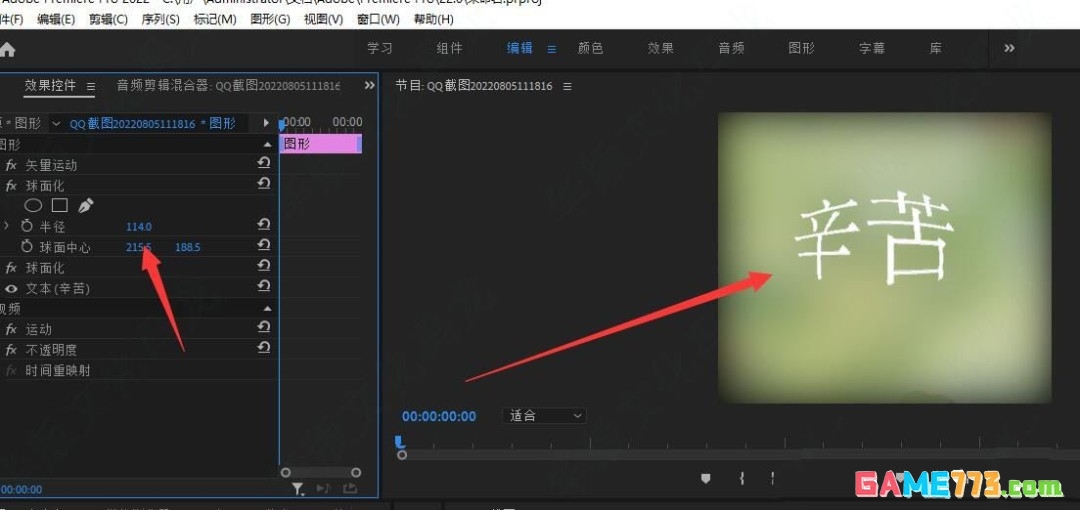Reset the 运动 effect
This screenshot has height=510, width=1080.
point(263,327)
